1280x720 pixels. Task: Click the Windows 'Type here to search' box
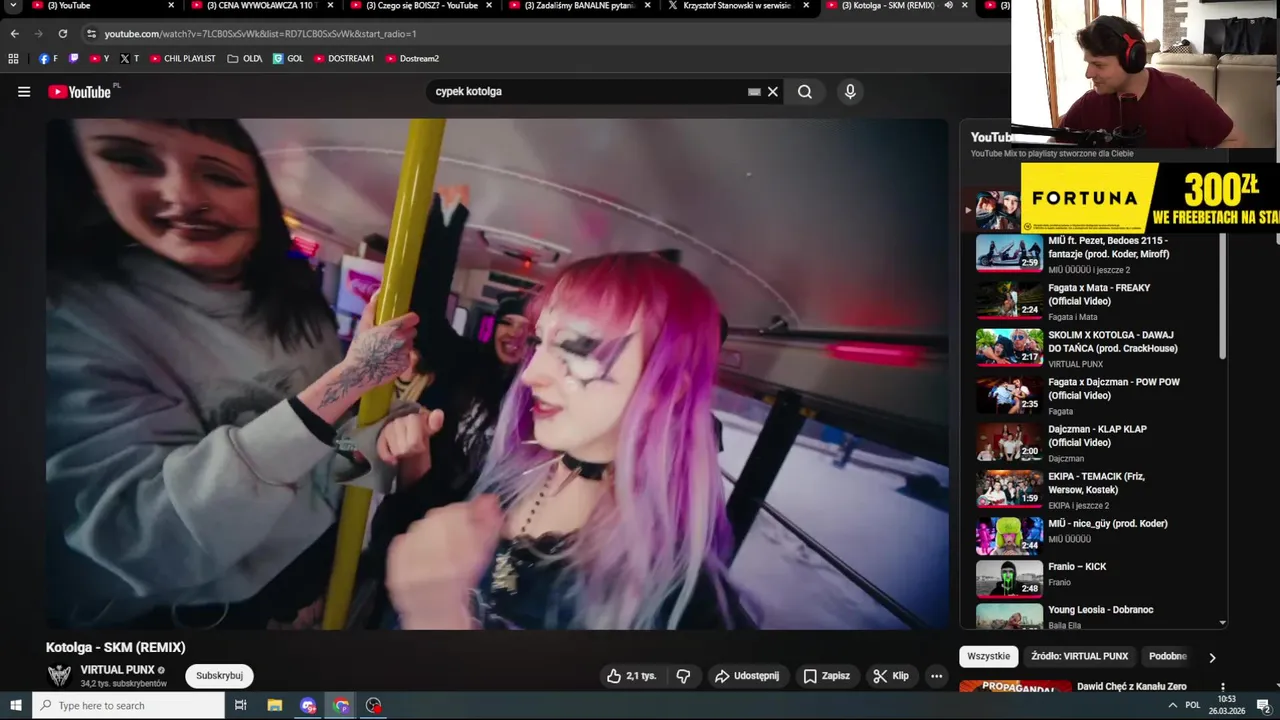(x=128, y=705)
